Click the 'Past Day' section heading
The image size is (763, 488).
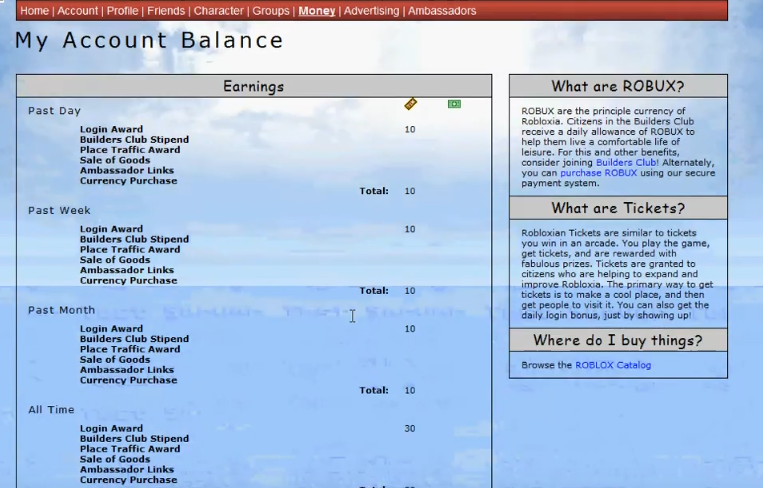(x=54, y=110)
